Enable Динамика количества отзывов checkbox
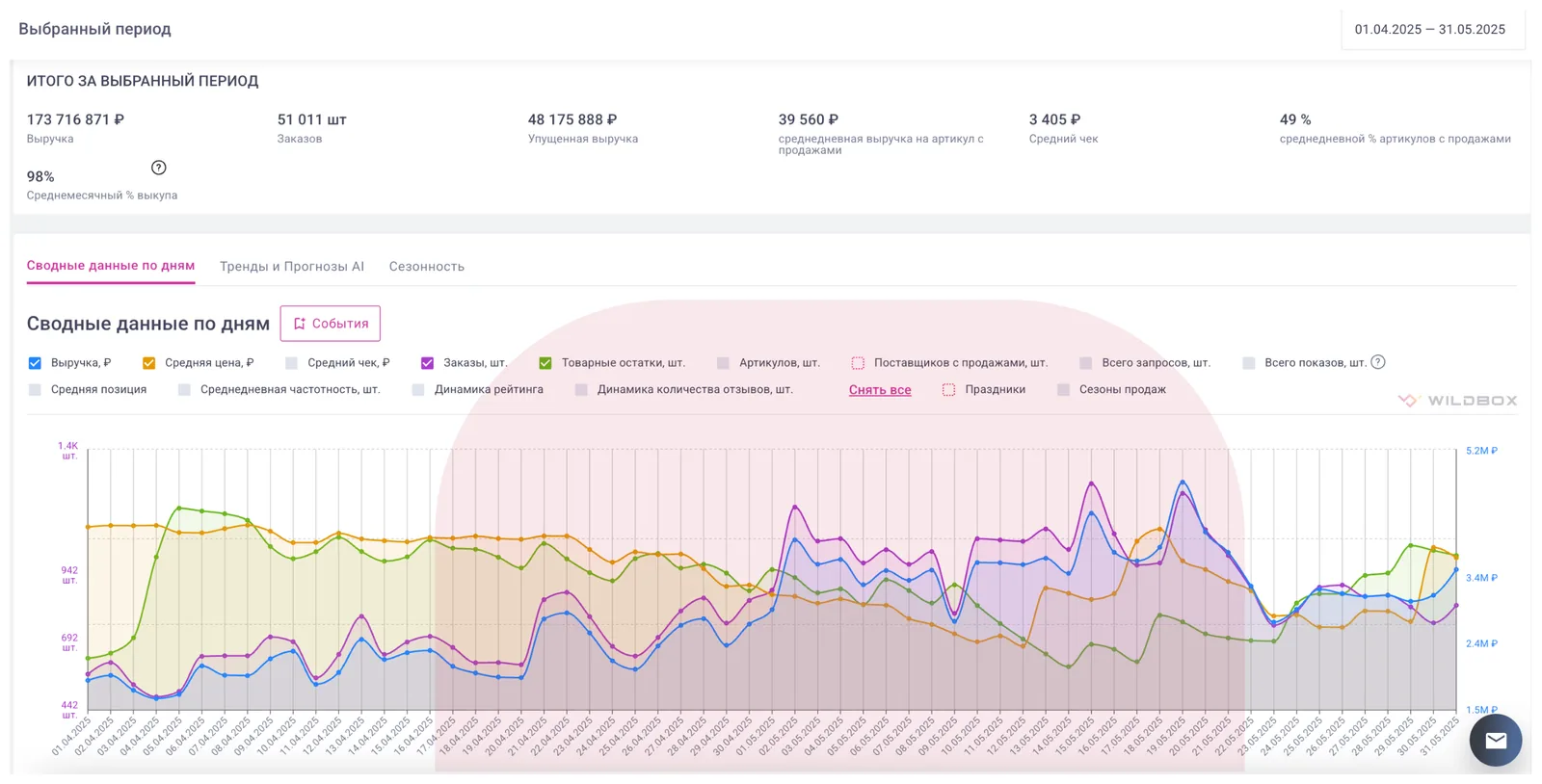This screenshot has height=784, width=1542. (581, 390)
